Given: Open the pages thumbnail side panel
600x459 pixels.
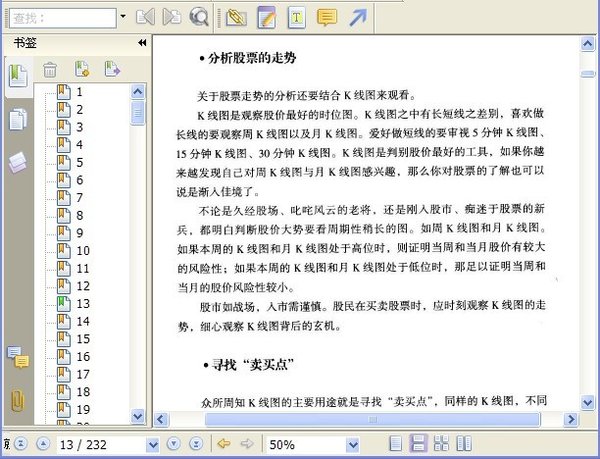Looking at the screenshot, I should pos(18,119).
